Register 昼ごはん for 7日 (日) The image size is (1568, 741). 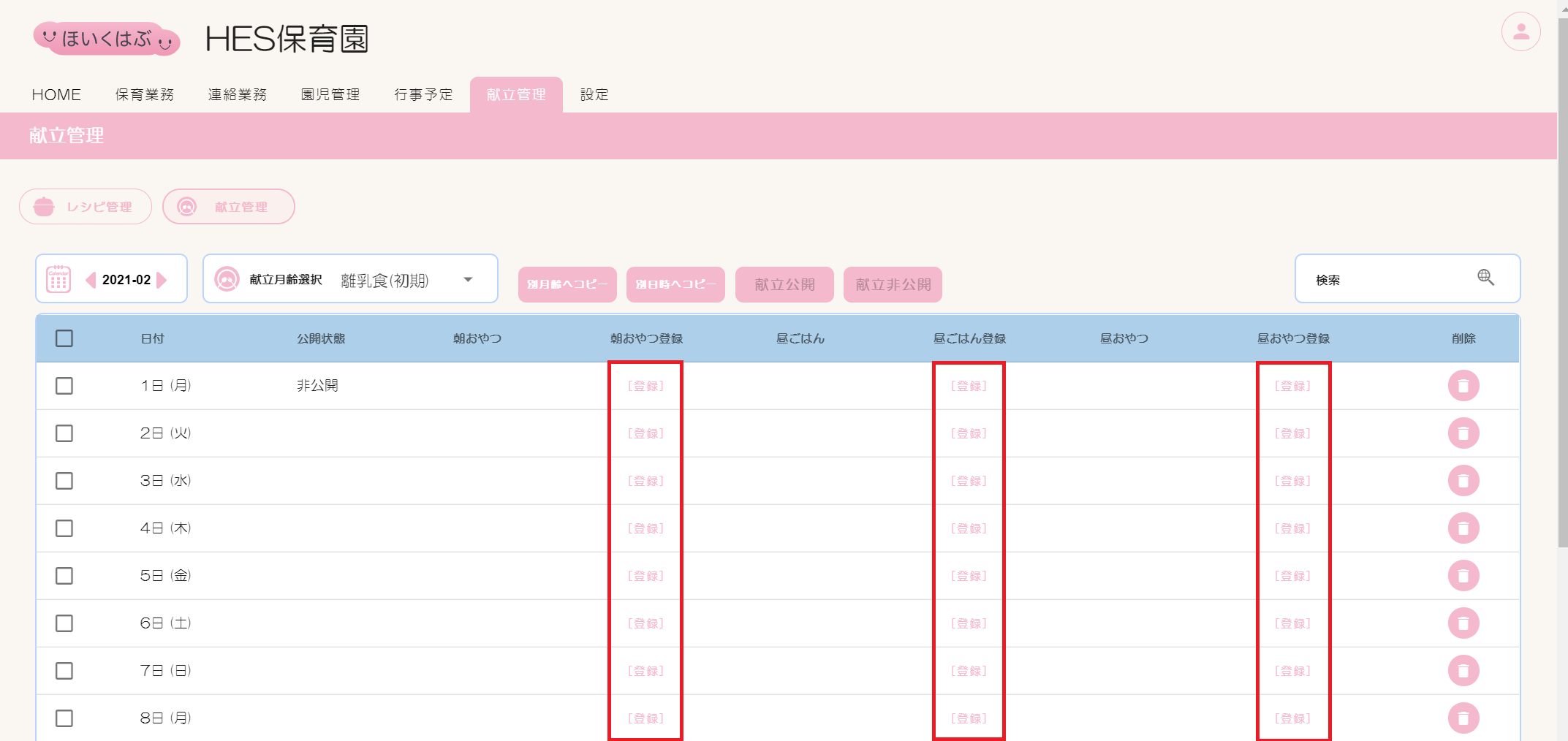[x=969, y=671]
